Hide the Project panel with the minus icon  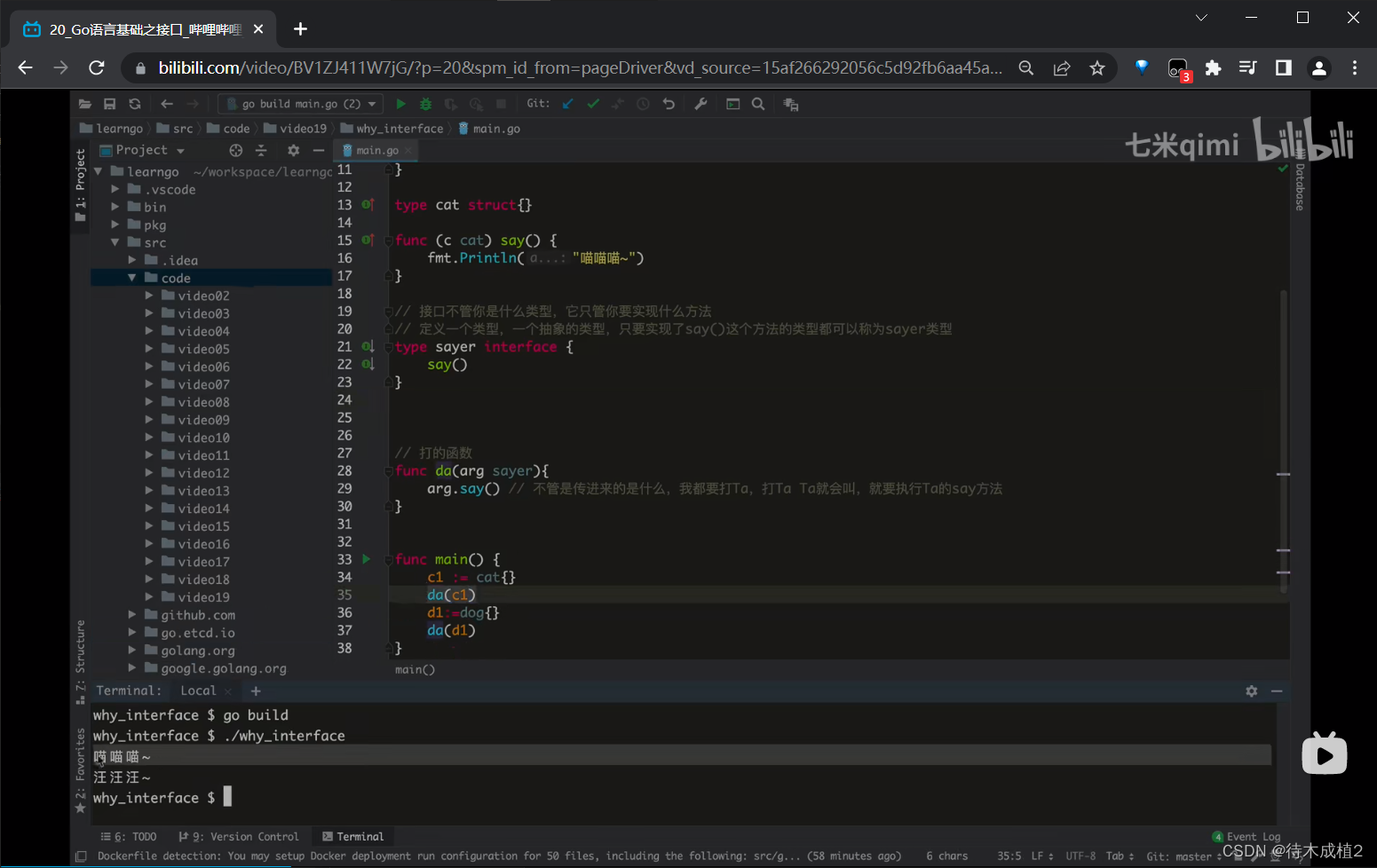(319, 150)
